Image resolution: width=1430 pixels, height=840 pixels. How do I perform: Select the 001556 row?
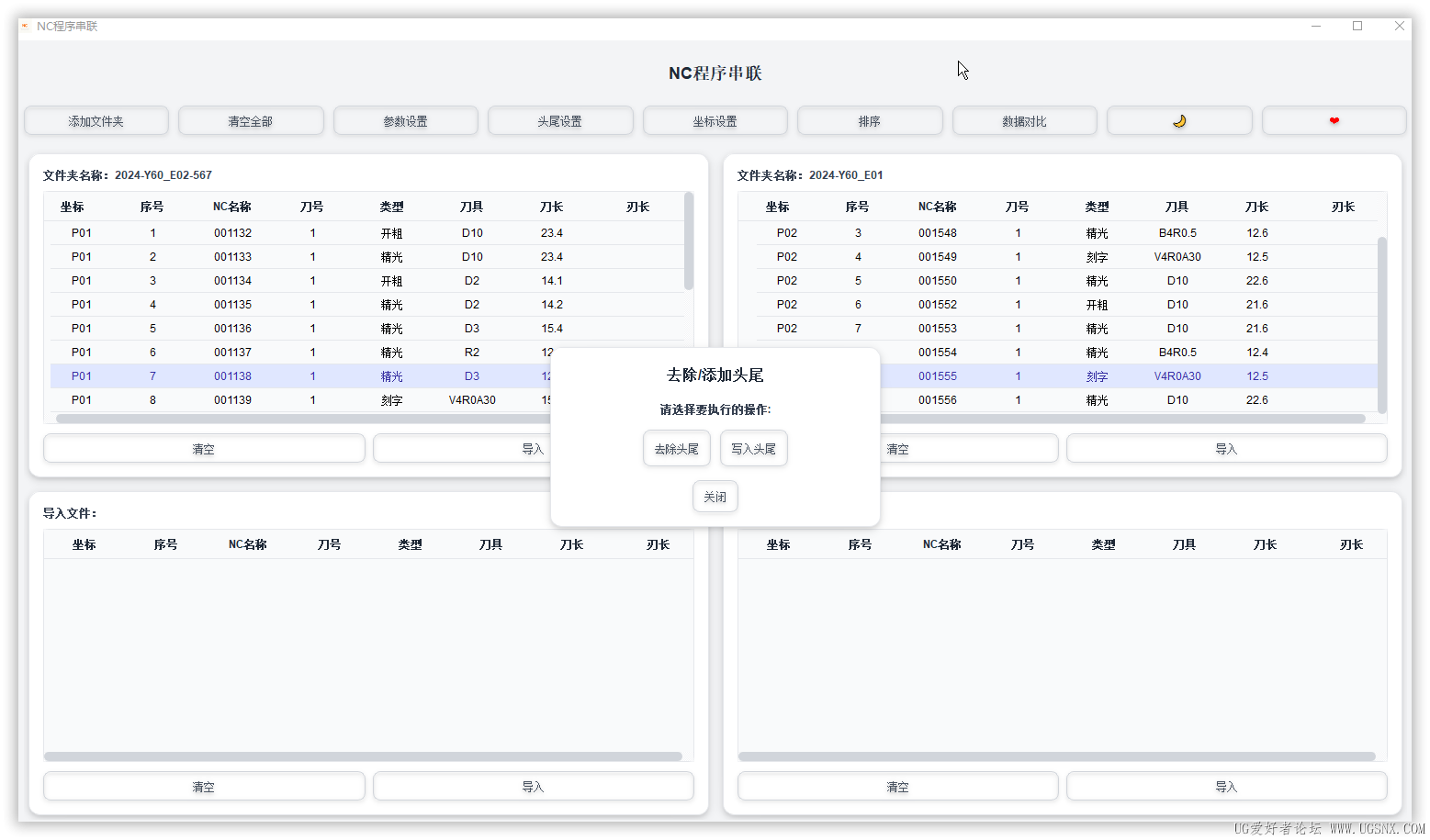1129,400
